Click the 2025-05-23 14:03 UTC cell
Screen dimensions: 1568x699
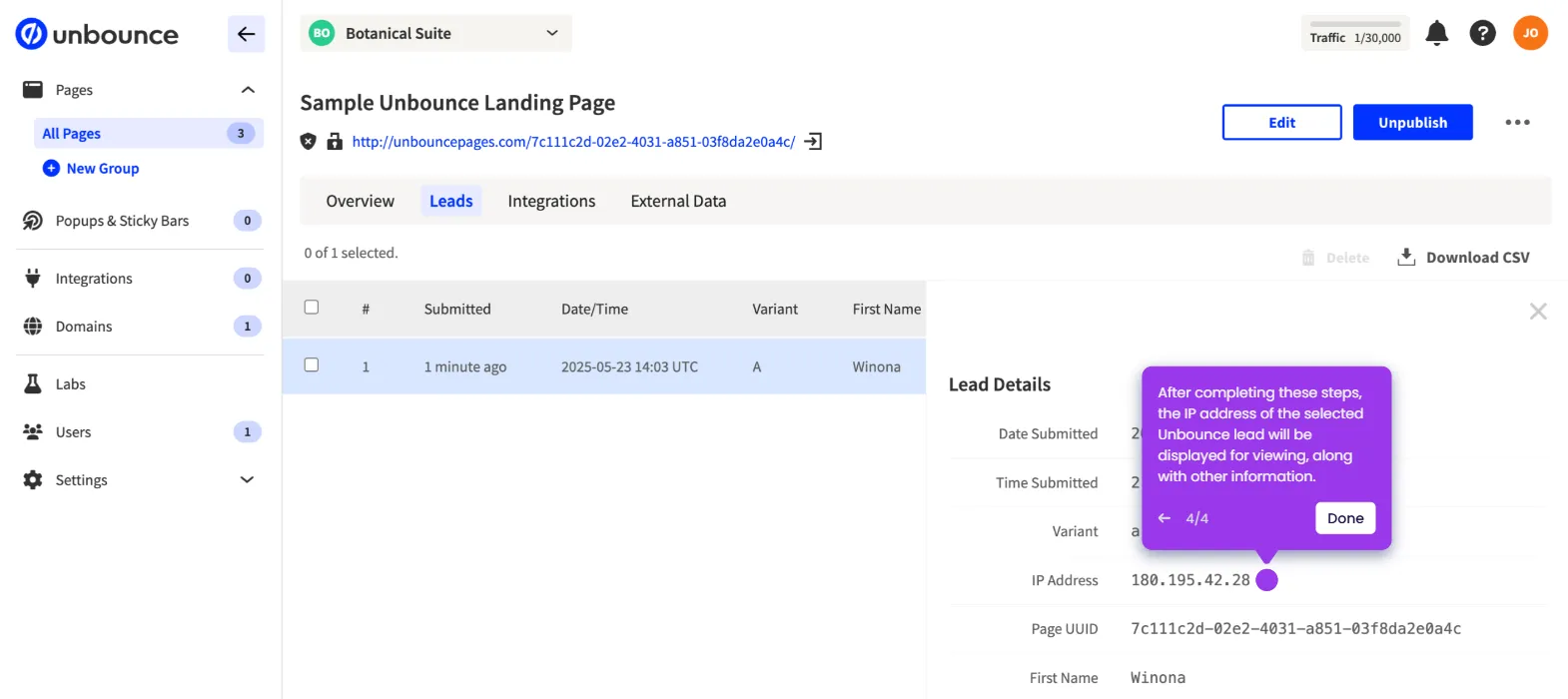pyautogui.click(x=629, y=366)
